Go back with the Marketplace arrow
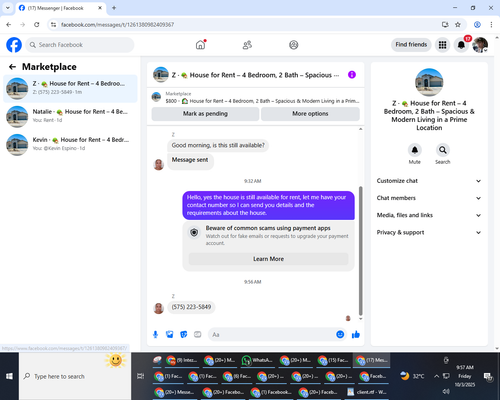 [x=12, y=67]
